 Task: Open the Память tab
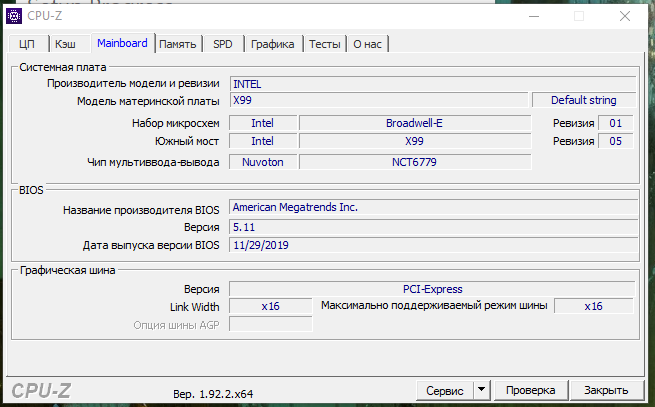[x=178, y=44]
